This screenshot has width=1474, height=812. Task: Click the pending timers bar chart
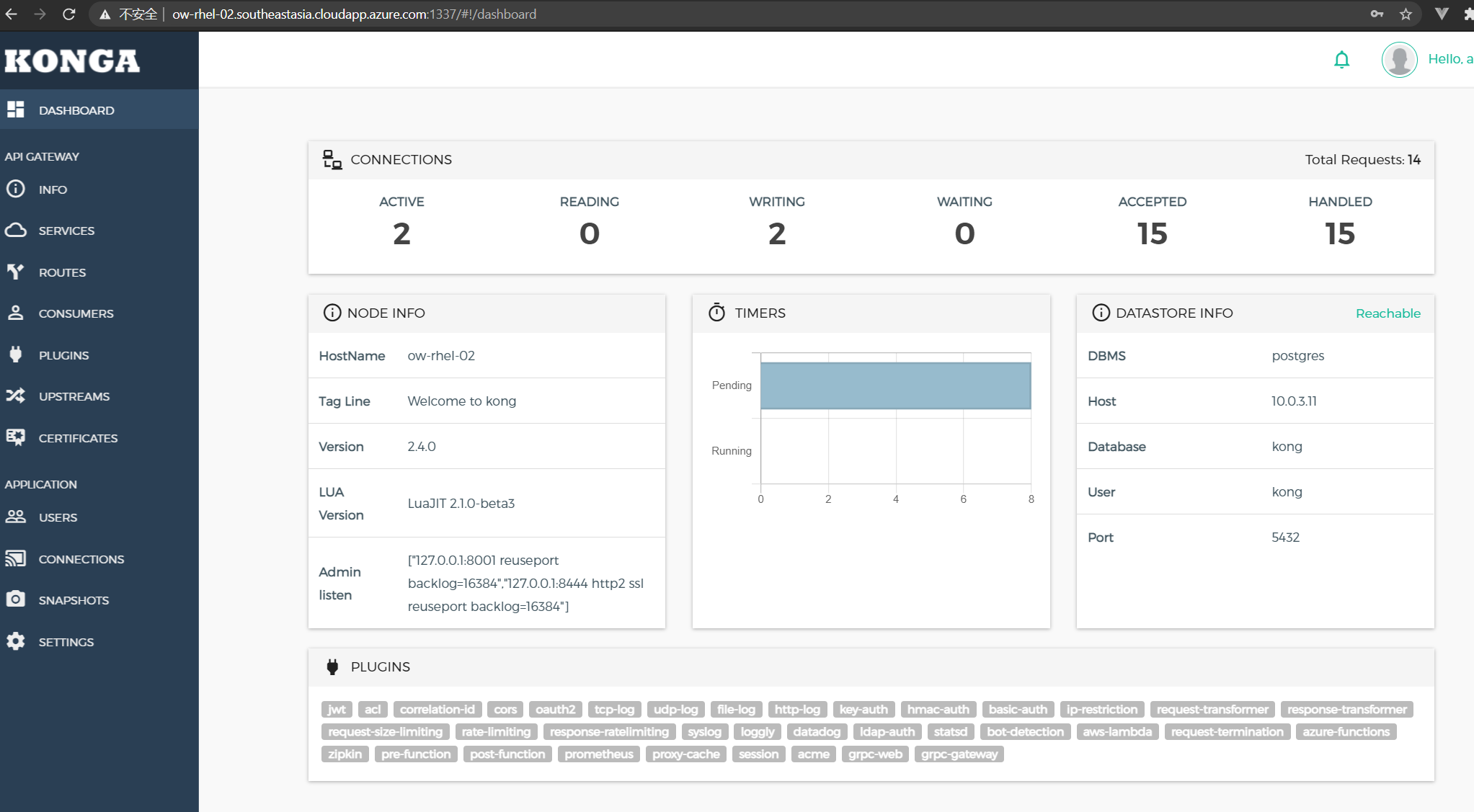pos(894,385)
